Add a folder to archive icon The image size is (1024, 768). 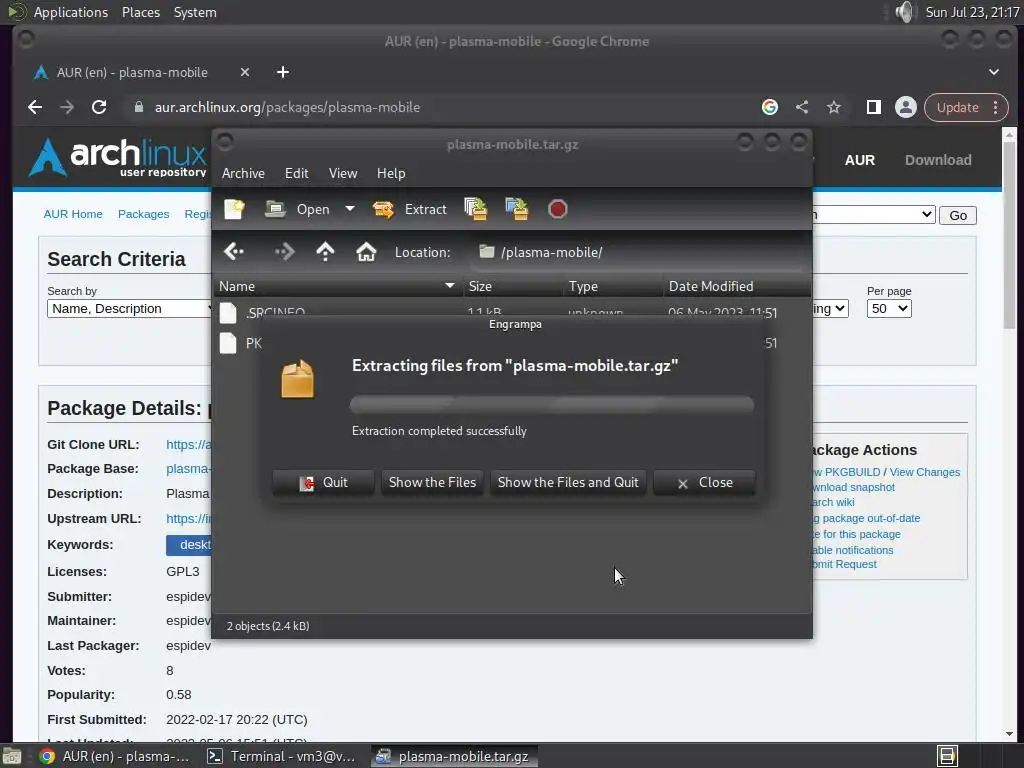tap(517, 209)
